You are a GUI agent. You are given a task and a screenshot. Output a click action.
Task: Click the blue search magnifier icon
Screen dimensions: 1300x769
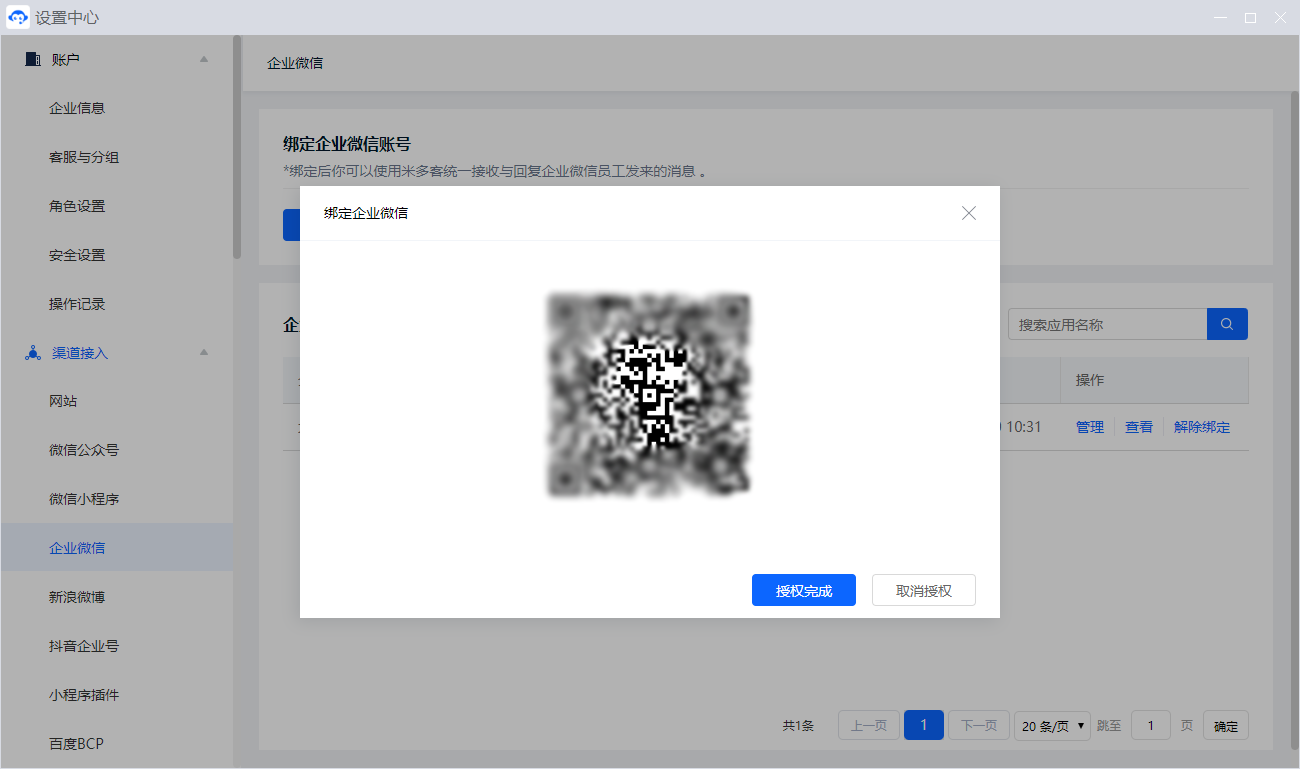coord(1227,324)
